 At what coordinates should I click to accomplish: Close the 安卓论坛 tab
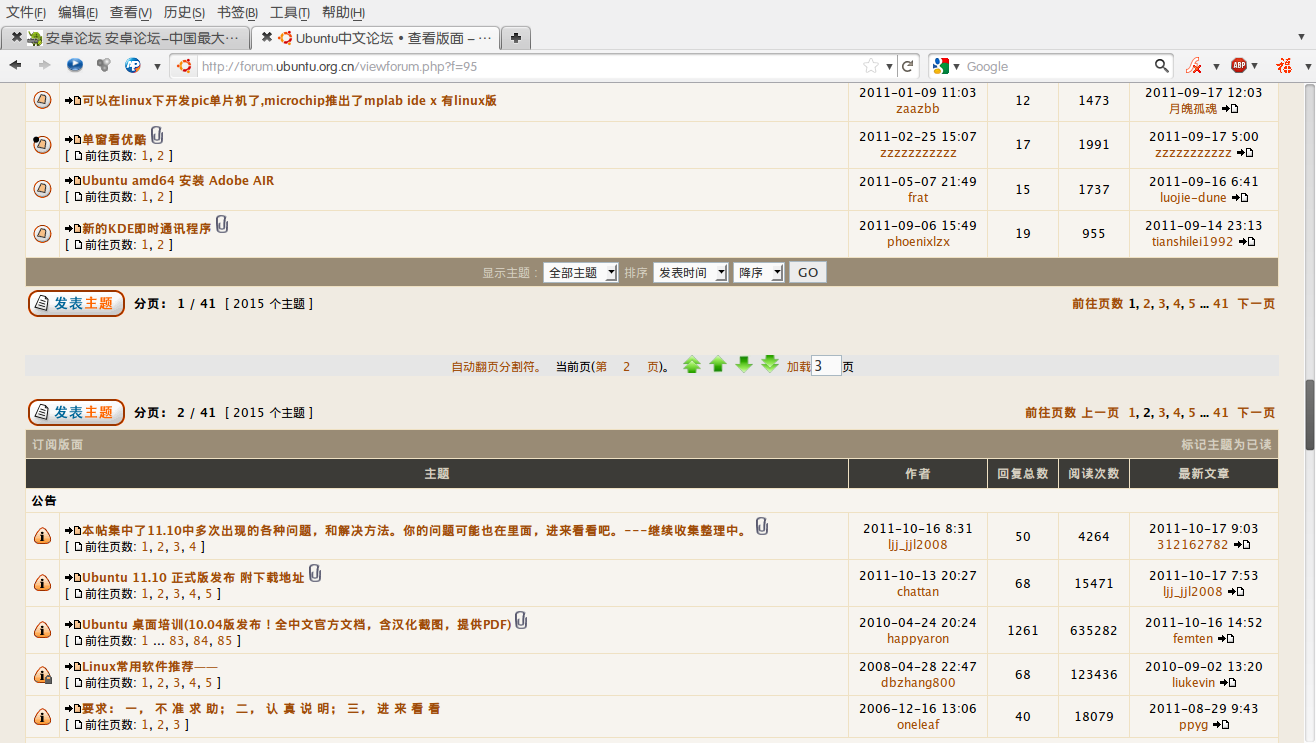pyautogui.click(x=16, y=38)
